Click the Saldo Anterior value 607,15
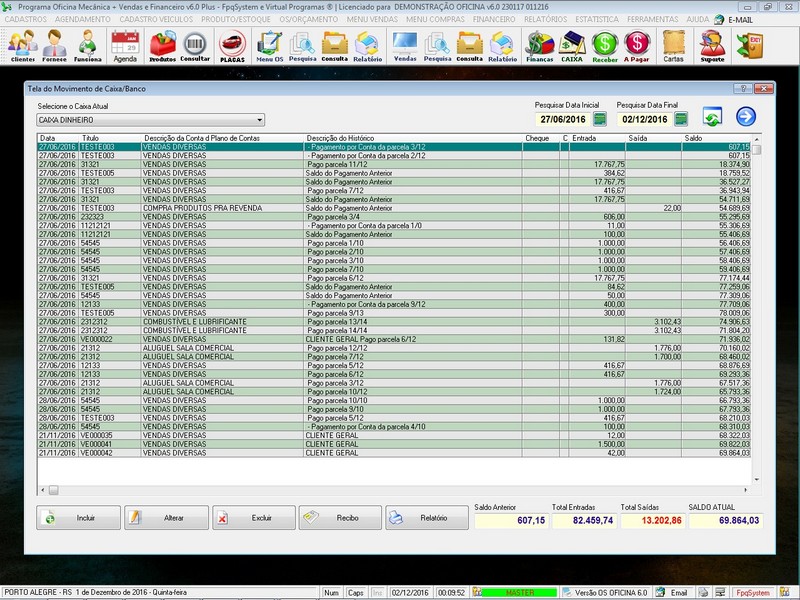Image resolution: width=800 pixels, height=600 pixels. click(512, 521)
